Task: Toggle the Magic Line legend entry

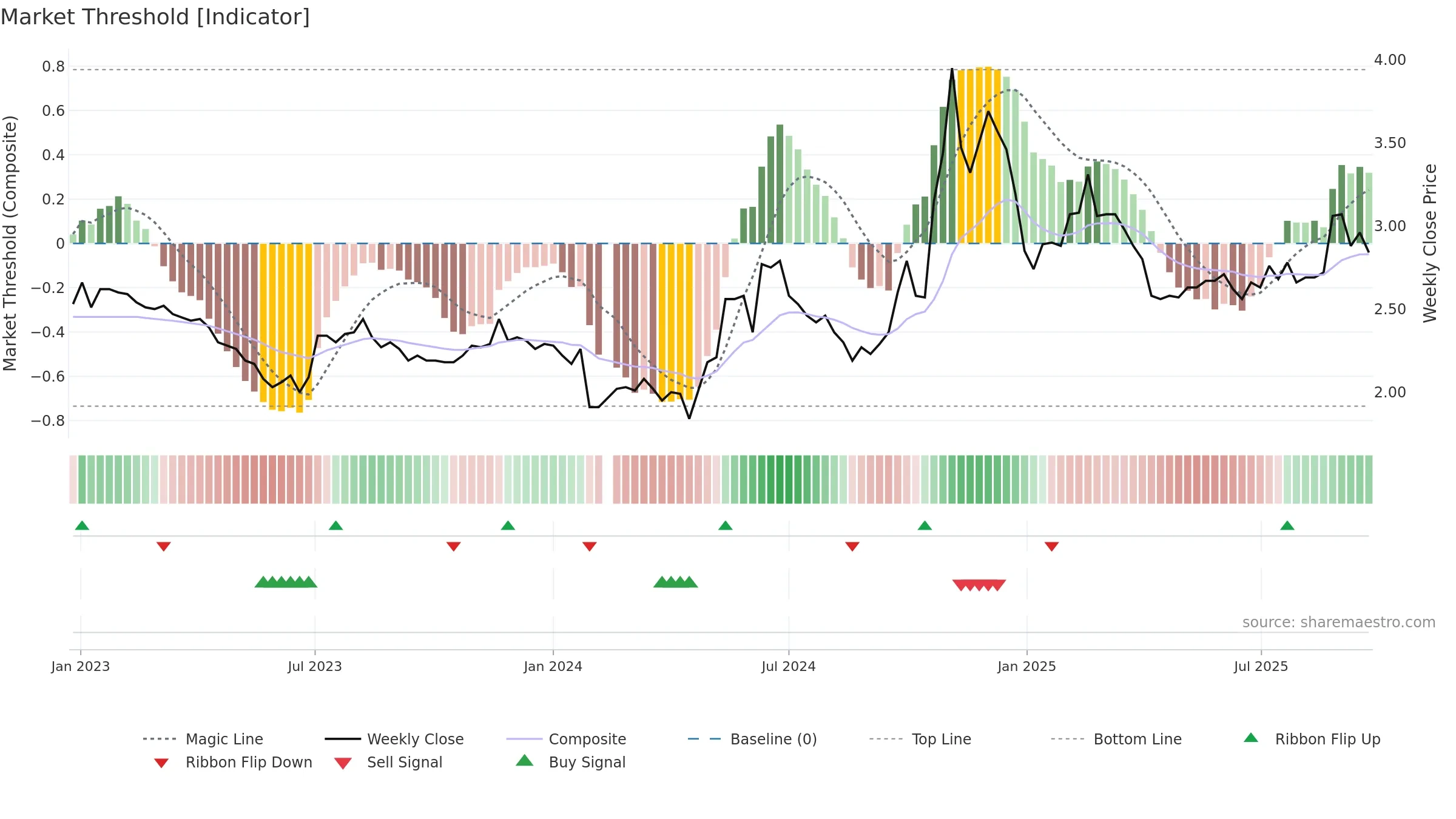Action: point(203,739)
